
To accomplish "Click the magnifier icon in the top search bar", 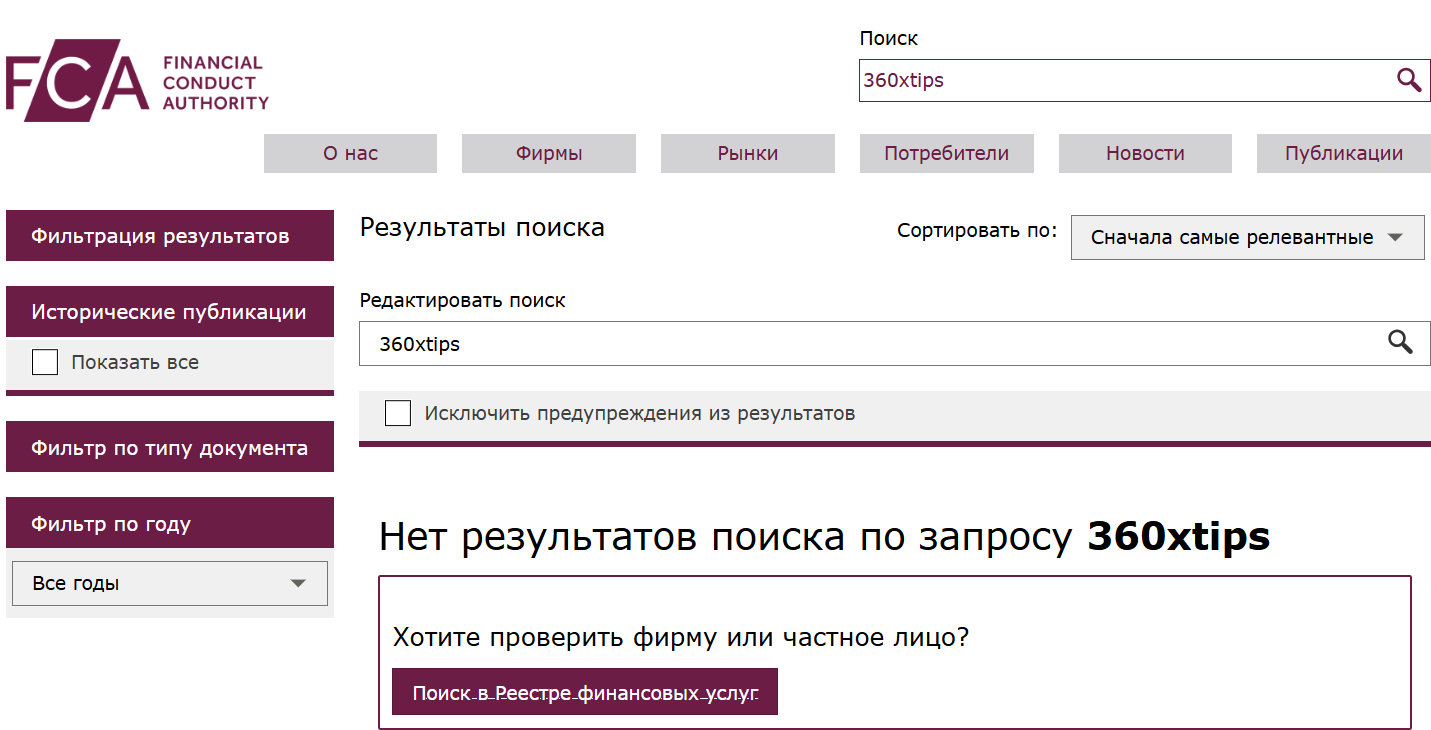I will coord(1410,80).
